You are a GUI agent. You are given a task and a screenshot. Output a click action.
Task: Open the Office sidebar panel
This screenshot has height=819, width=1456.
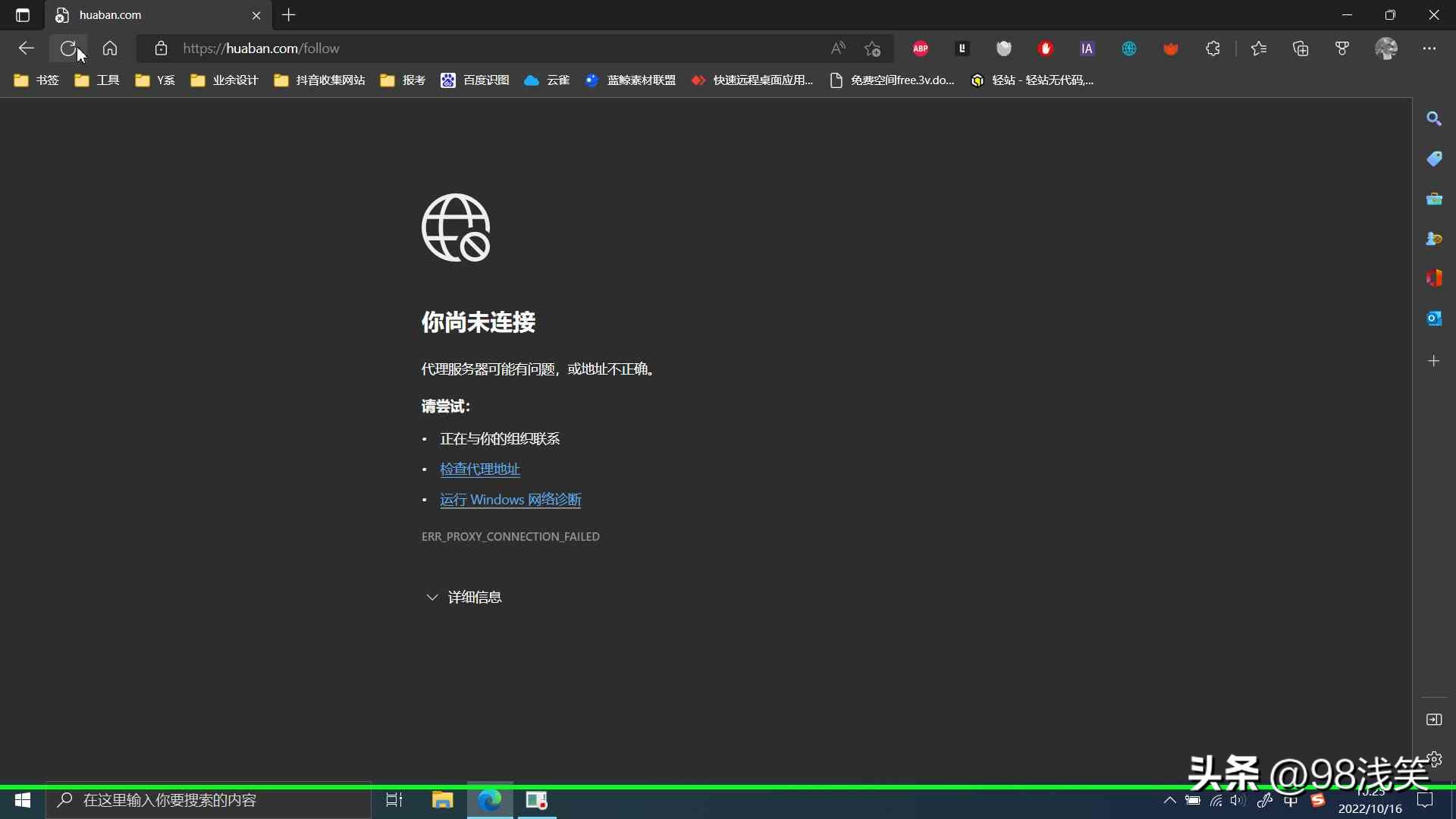click(1436, 278)
